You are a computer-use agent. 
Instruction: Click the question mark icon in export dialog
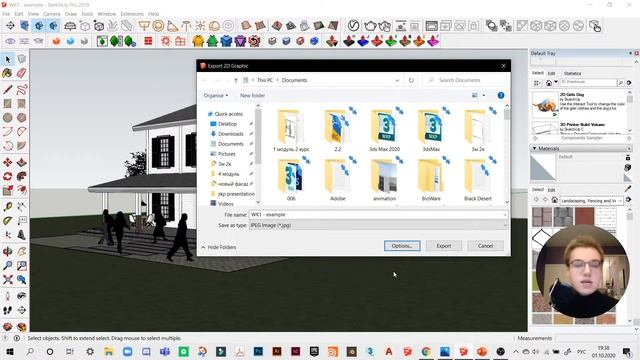[x=501, y=96]
